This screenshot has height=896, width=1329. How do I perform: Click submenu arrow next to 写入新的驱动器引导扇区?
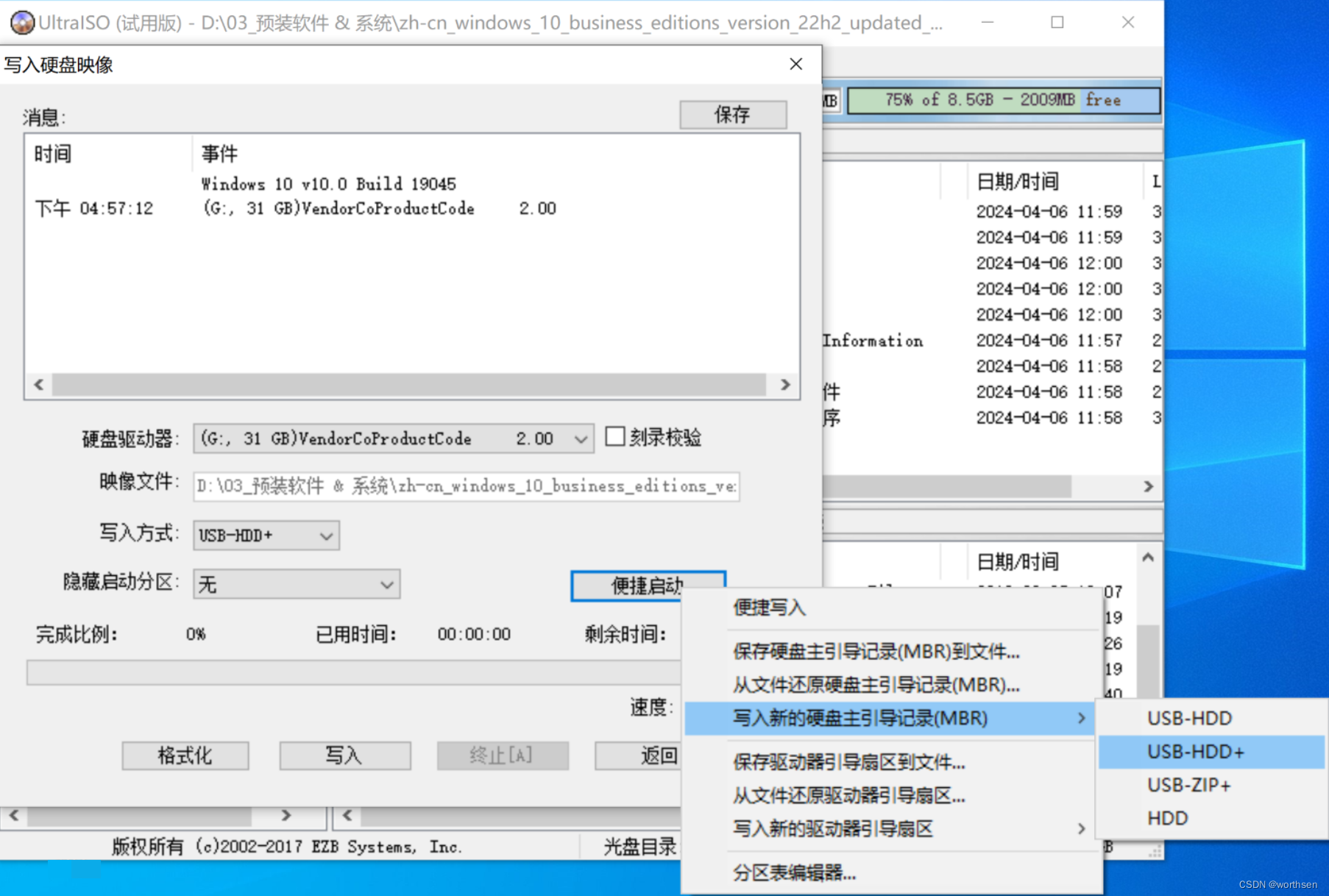click(x=1081, y=829)
